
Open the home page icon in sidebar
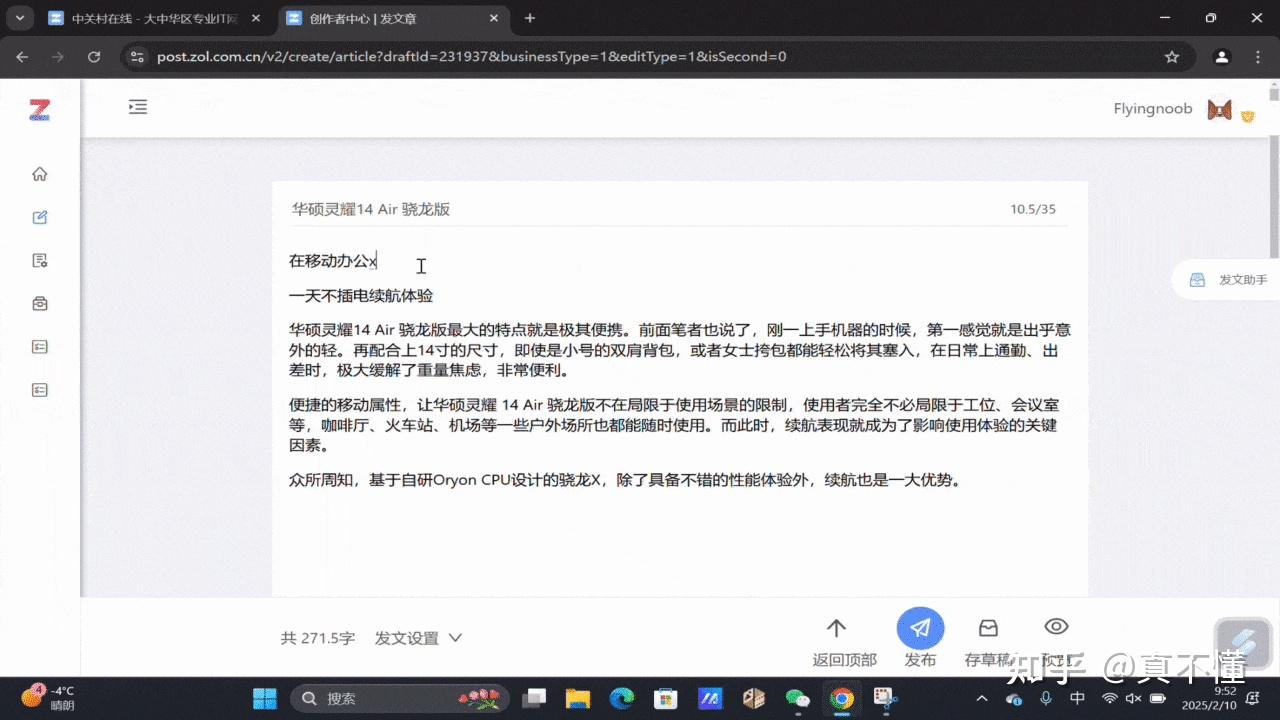point(40,174)
